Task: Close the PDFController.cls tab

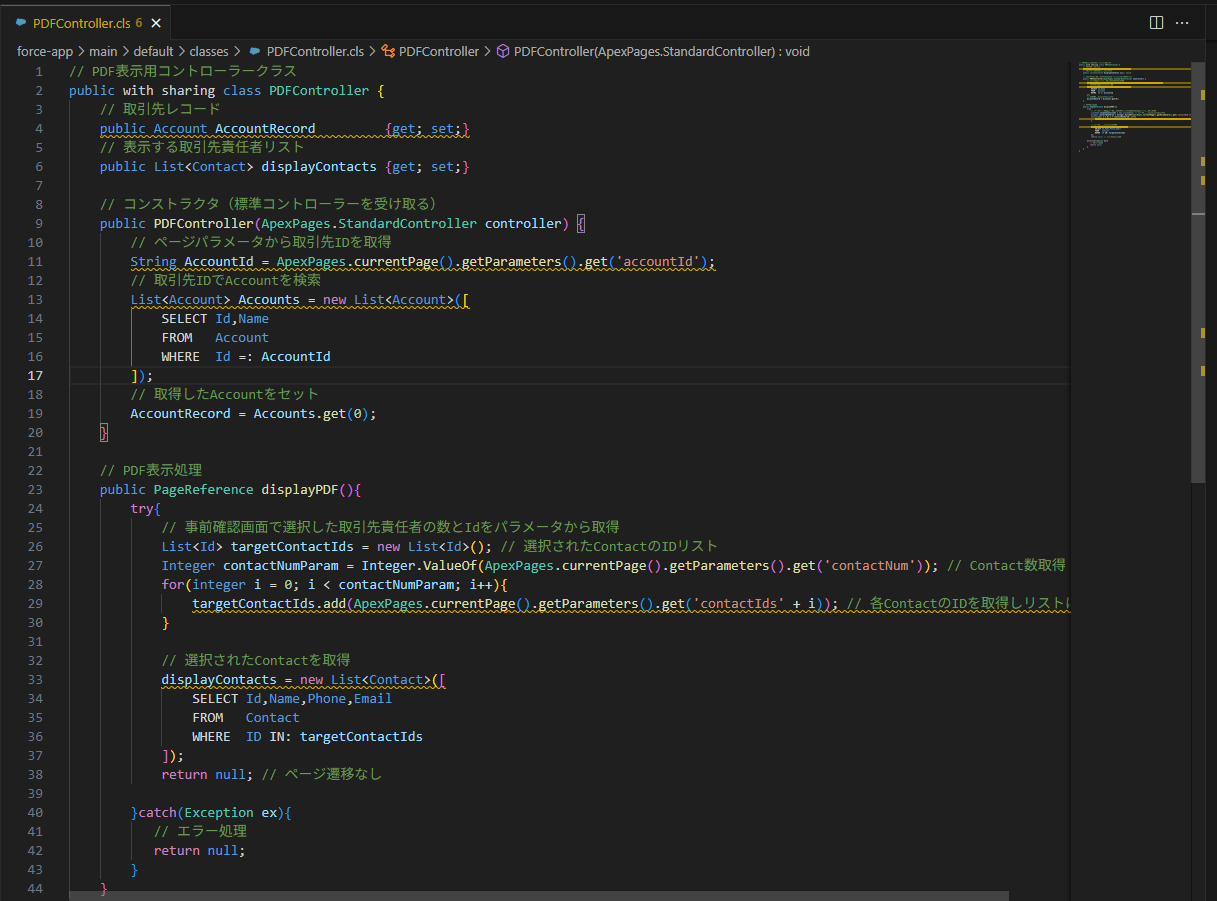Action: pos(158,22)
